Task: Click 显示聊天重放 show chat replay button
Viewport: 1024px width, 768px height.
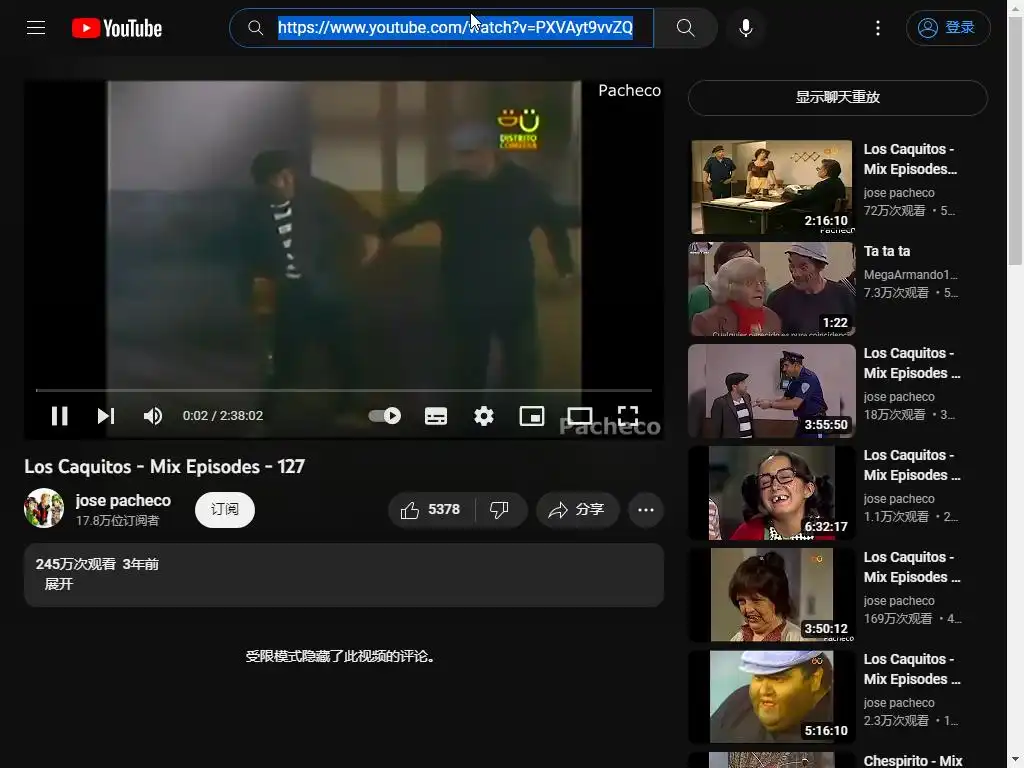Action: tap(838, 97)
